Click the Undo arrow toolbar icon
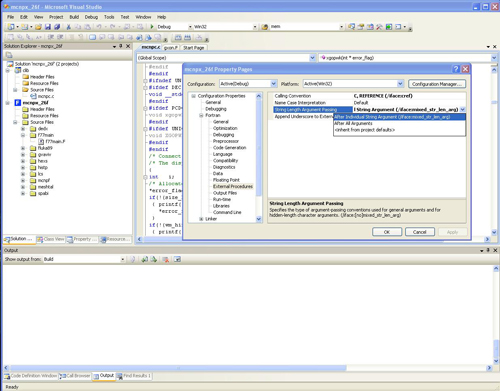 point(99,27)
